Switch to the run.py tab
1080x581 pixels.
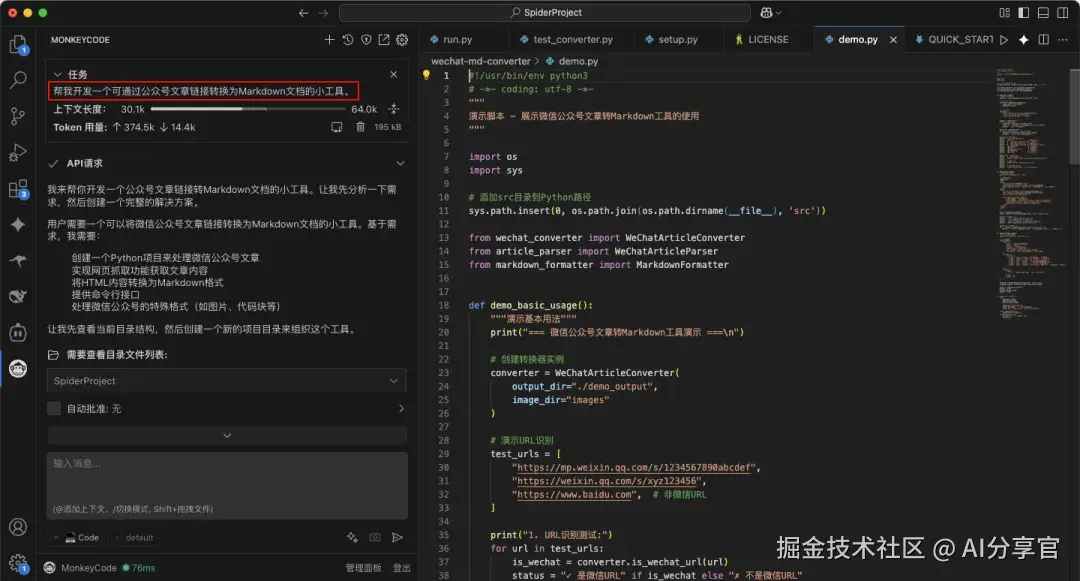point(457,40)
